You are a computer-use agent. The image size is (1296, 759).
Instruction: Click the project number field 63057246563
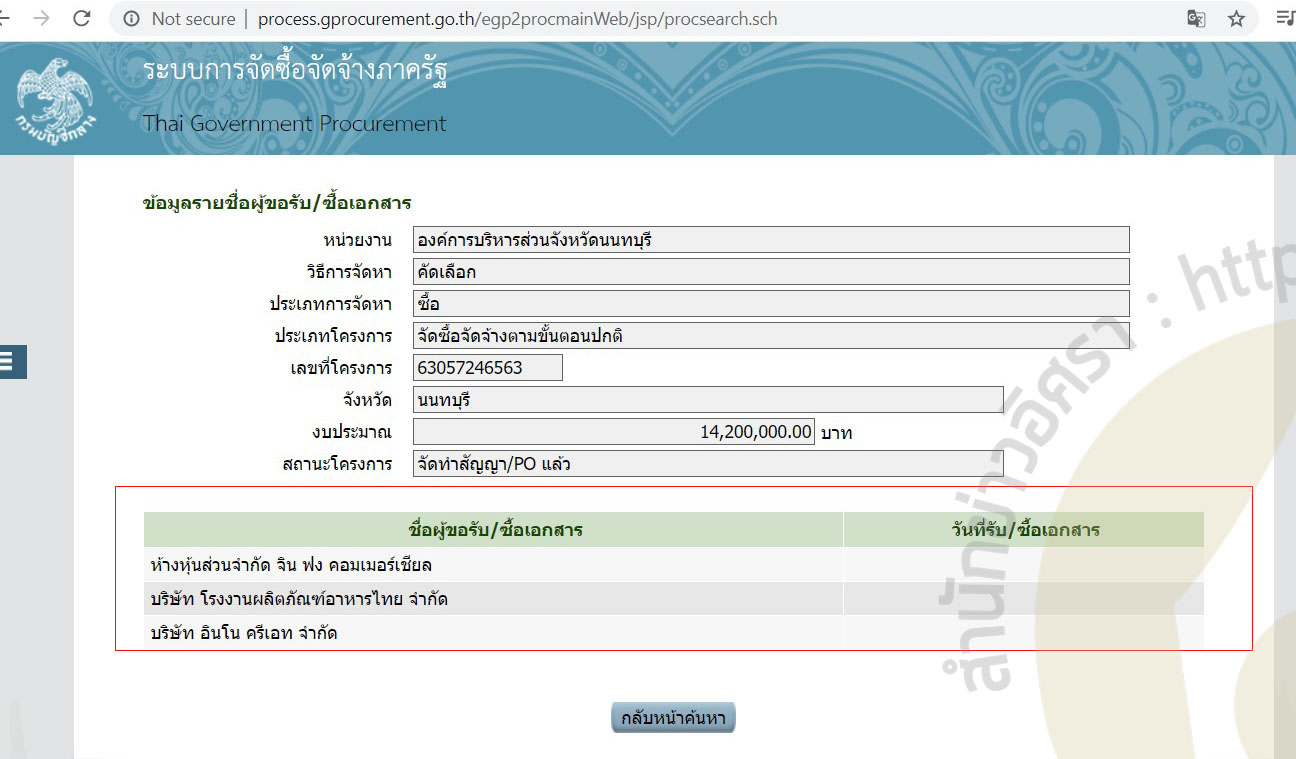(487, 367)
